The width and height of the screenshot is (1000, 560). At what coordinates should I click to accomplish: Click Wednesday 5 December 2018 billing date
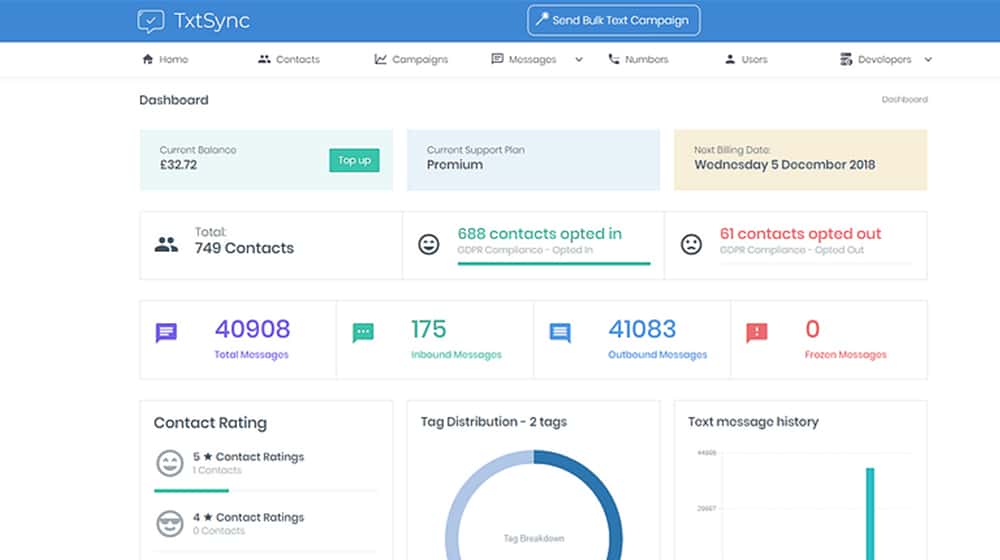pyautogui.click(x=784, y=165)
